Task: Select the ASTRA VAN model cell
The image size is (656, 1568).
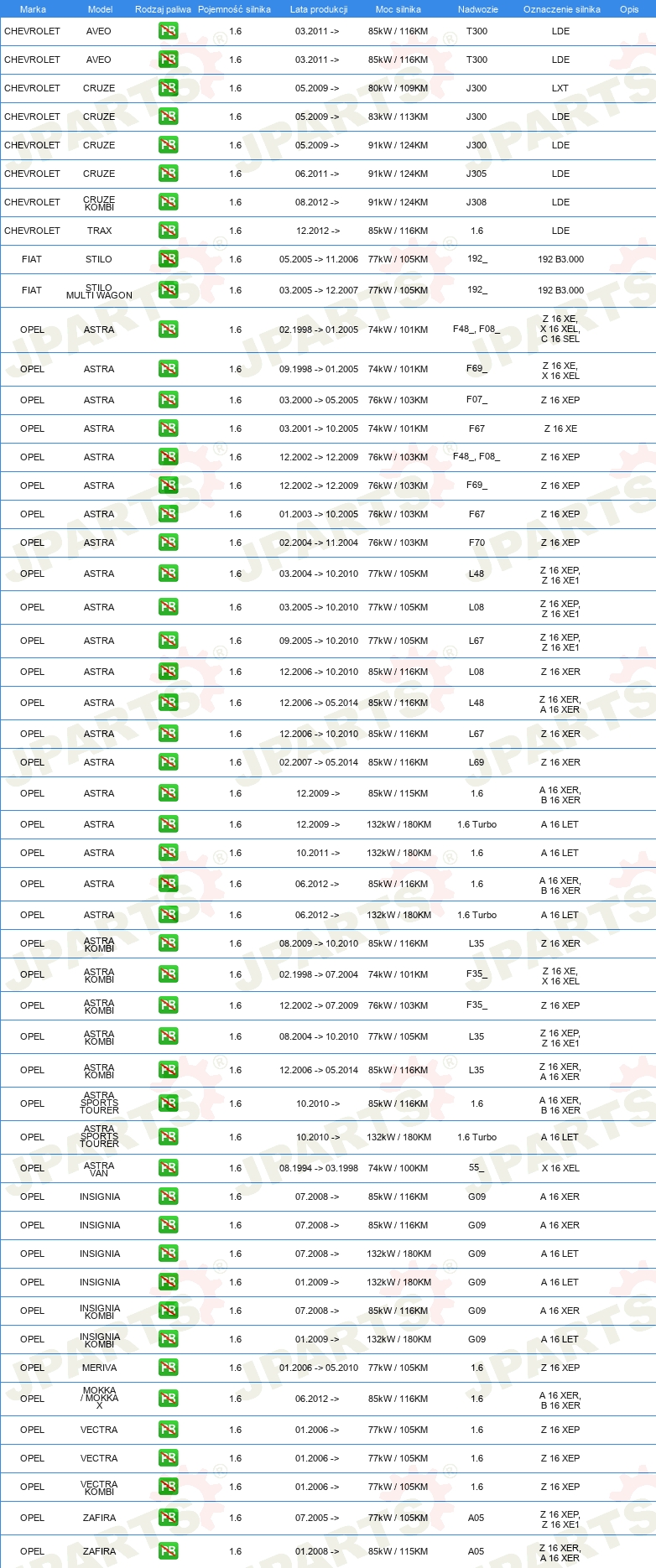Action: click(99, 1169)
